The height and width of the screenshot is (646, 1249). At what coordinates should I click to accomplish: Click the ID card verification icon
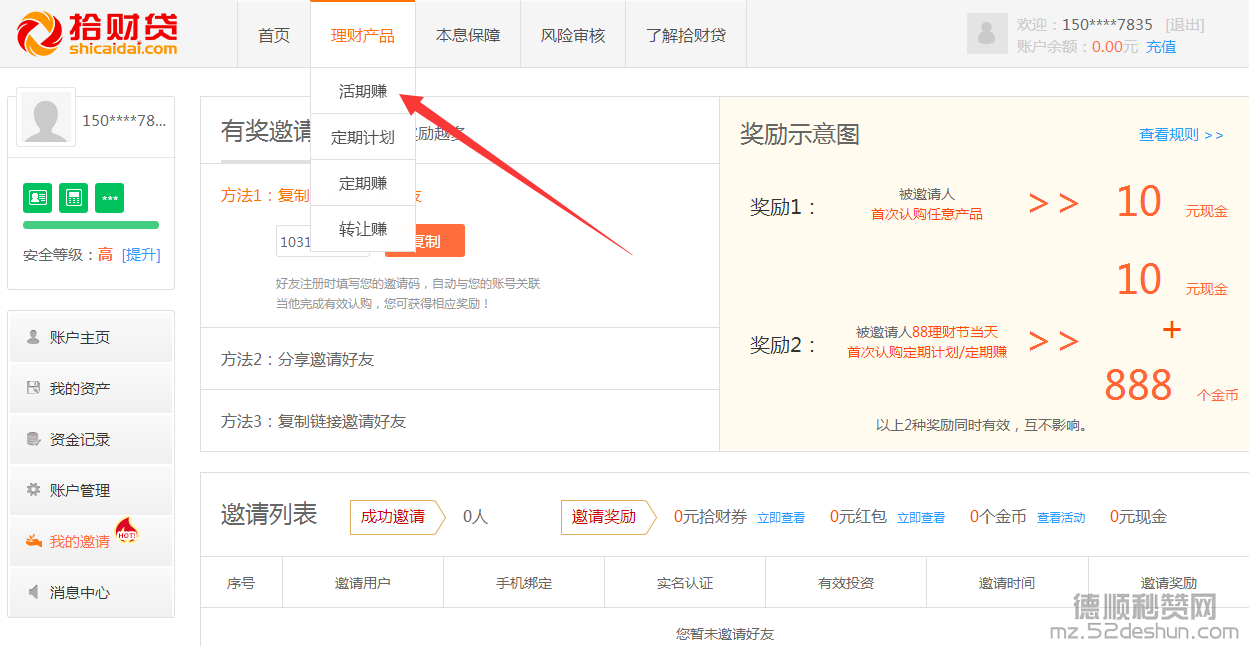point(37,198)
